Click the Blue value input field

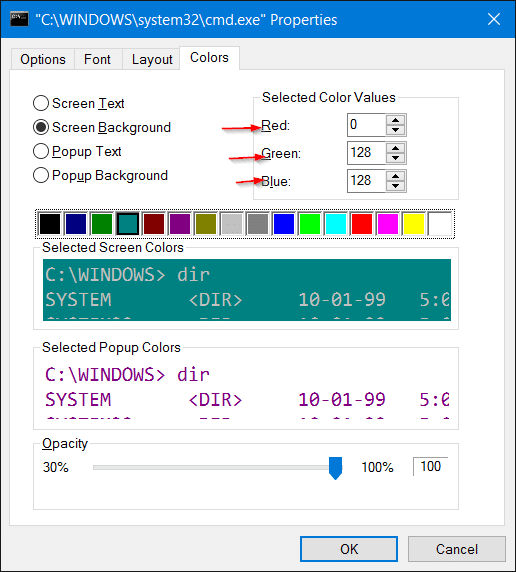(366, 181)
